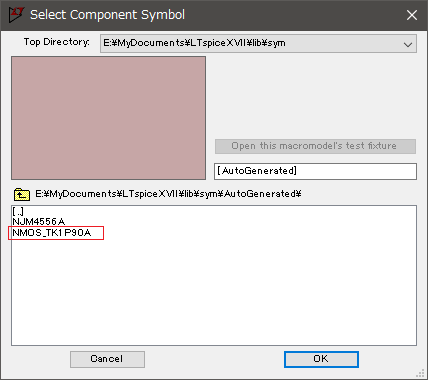
Task: Confirm selection with the OK button
Action: pyautogui.click(x=321, y=359)
